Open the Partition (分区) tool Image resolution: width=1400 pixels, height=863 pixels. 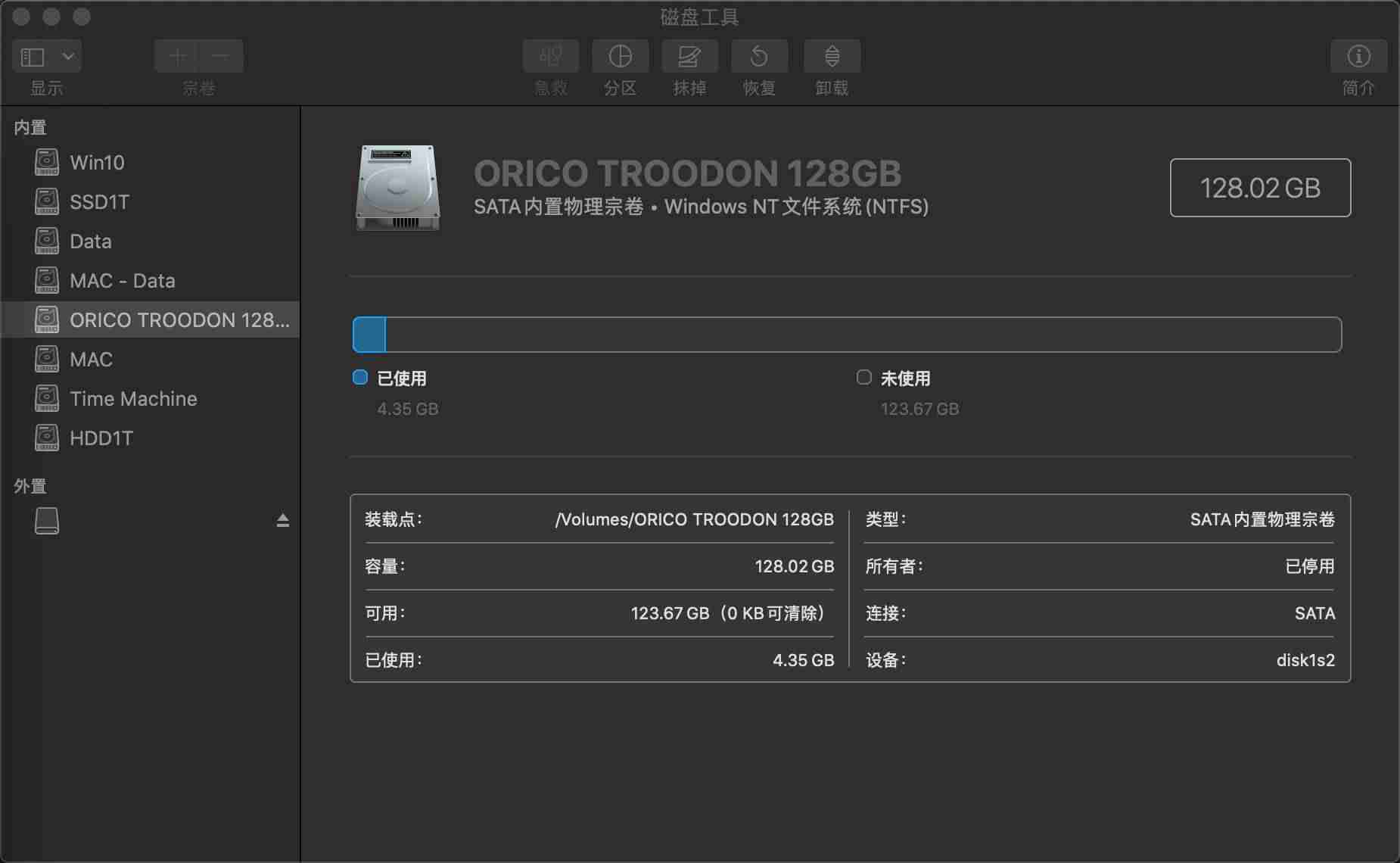coord(620,56)
